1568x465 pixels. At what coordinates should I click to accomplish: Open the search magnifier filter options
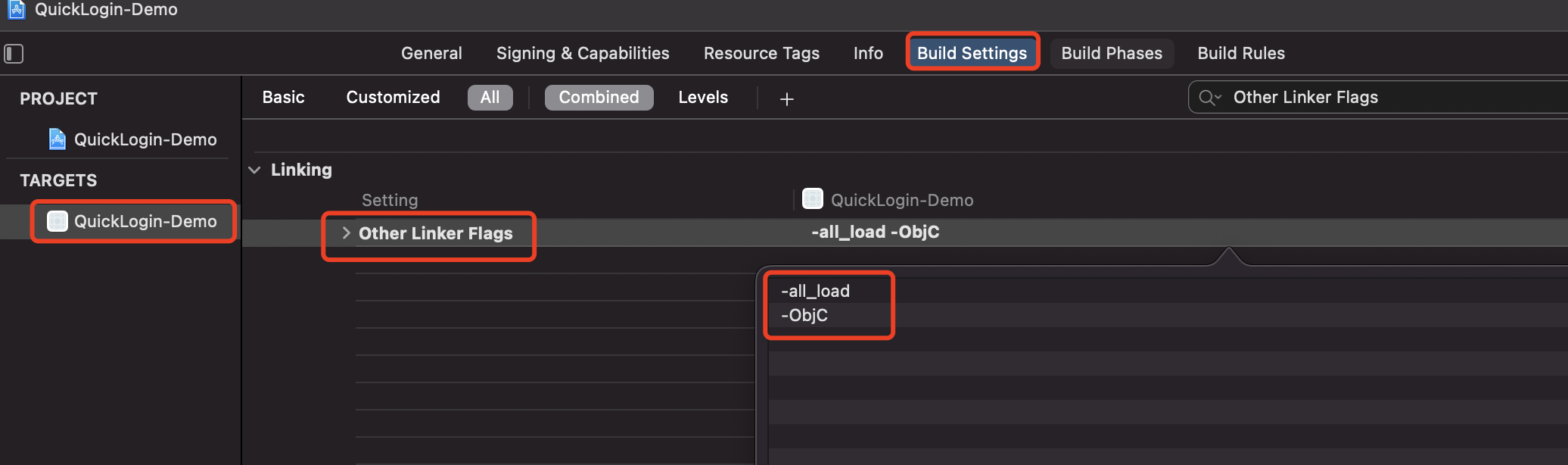pyautogui.click(x=1210, y=98)
